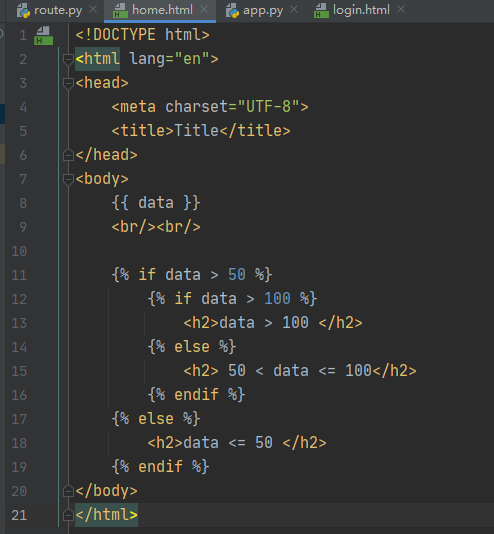
Task: Click the Python file icon on app.py tab
Action: click(233, 11)
